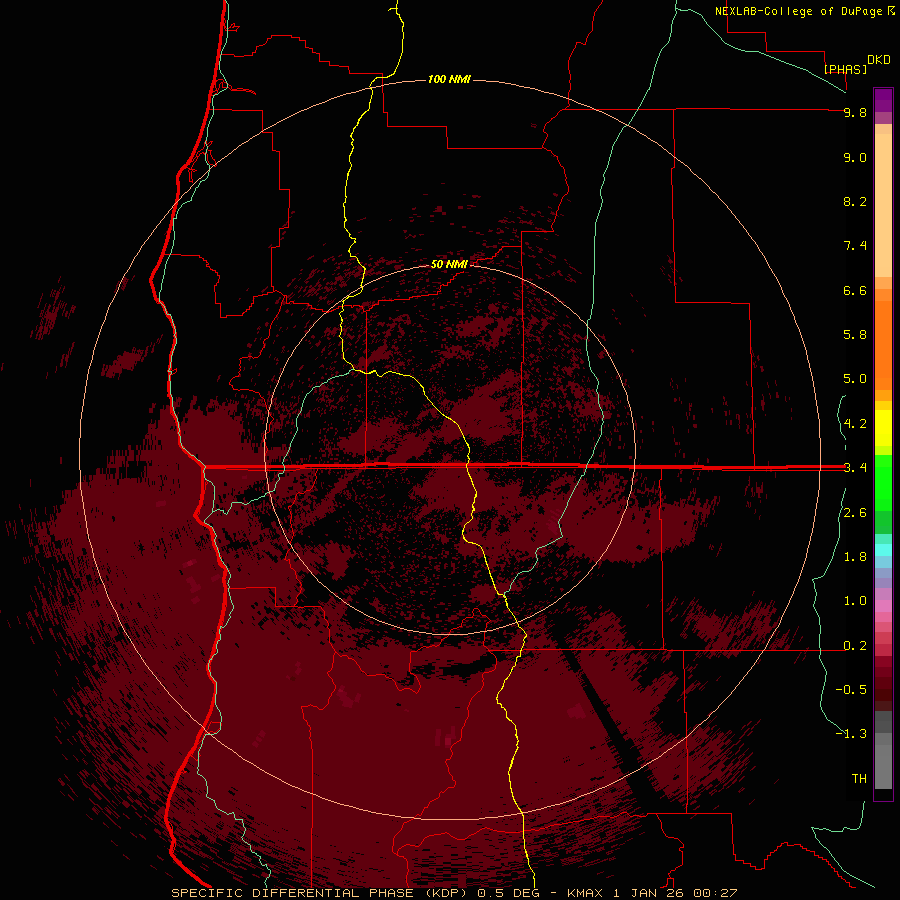Click the 9.8 value on color scale

855,112
